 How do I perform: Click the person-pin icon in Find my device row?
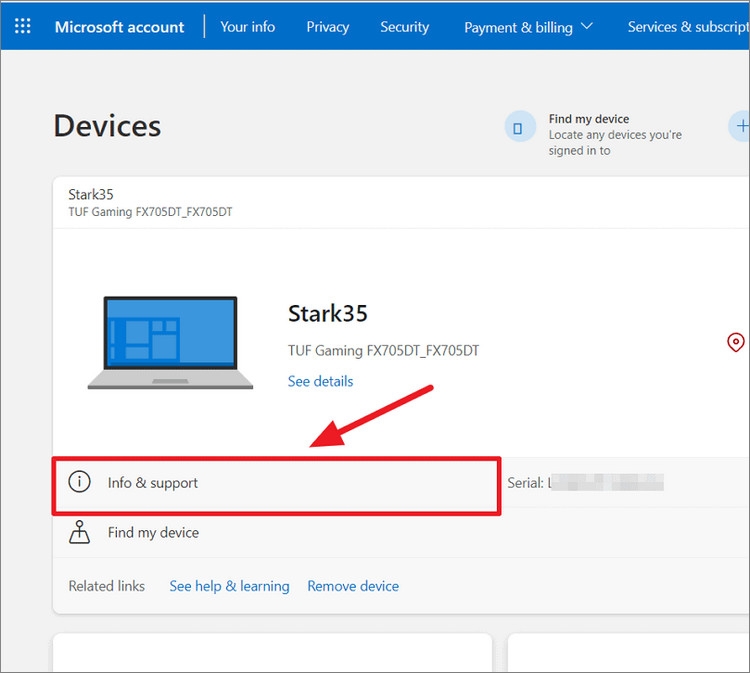pos(79,532)
